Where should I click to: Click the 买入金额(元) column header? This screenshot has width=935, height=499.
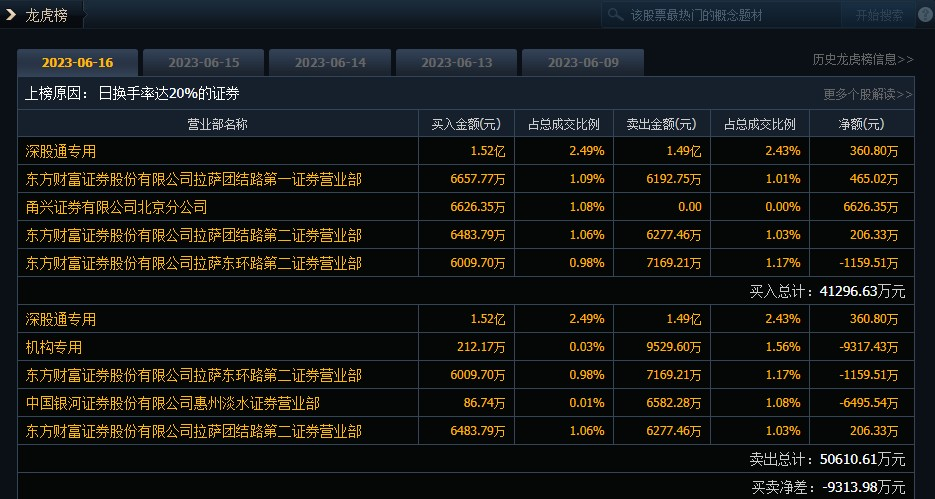click(466, 124)
